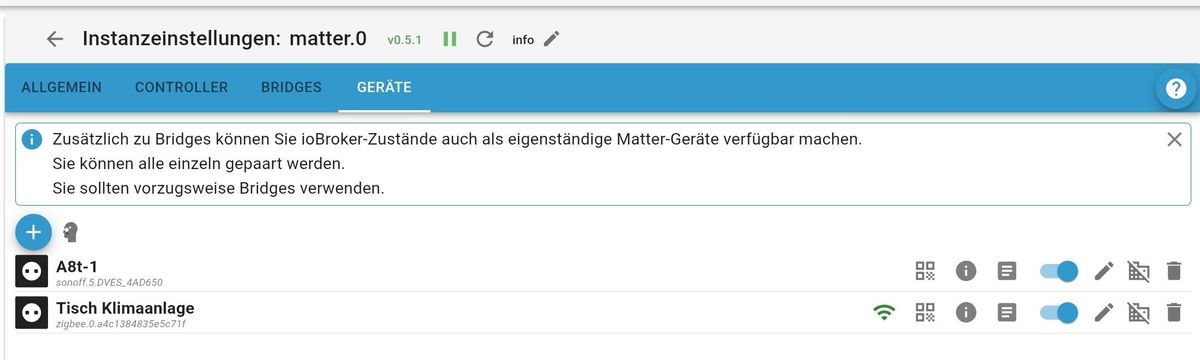The height and width of the screenshot is (360, 1200).
Task: Restart the matter.0 instance
Action: point(485,39)
